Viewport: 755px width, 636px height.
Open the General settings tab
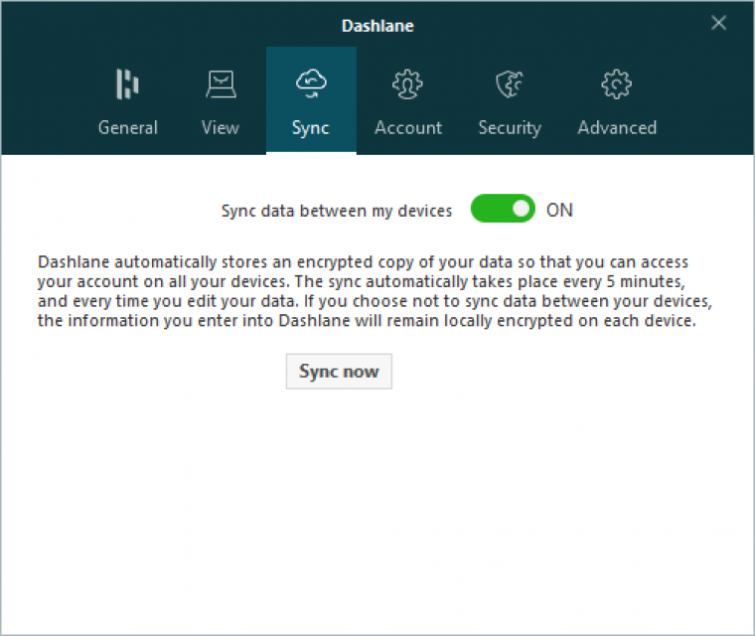(128, 101)
